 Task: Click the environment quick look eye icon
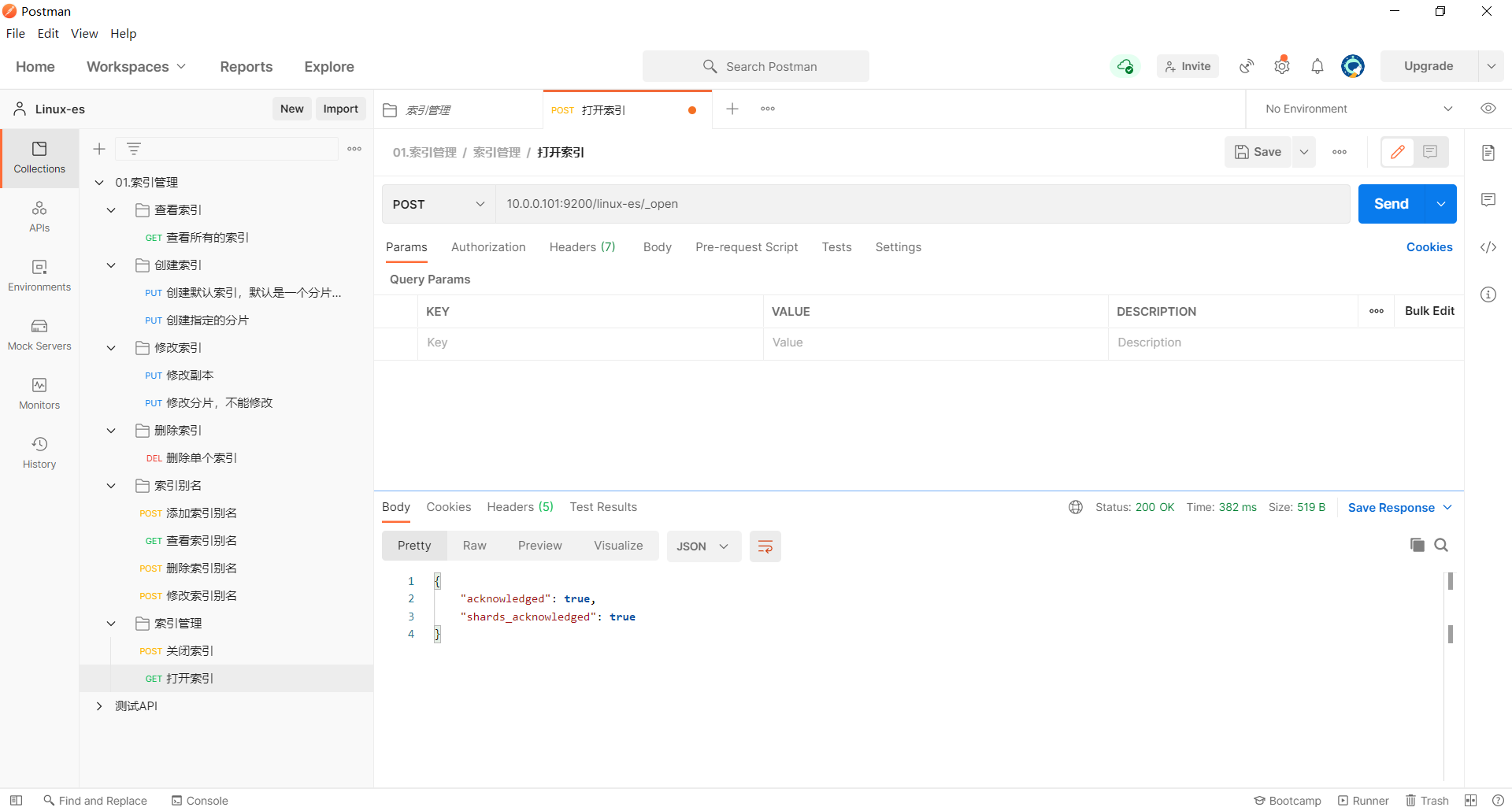tap(1488, 109)
